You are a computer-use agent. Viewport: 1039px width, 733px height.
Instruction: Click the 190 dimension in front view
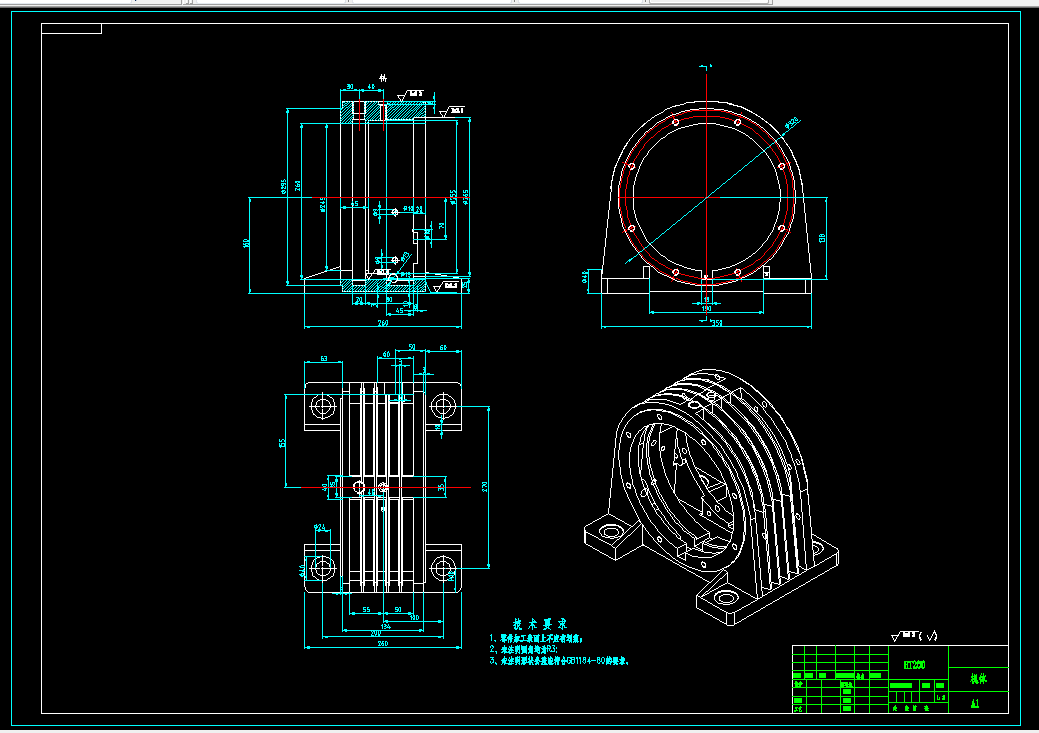[706, 308]
